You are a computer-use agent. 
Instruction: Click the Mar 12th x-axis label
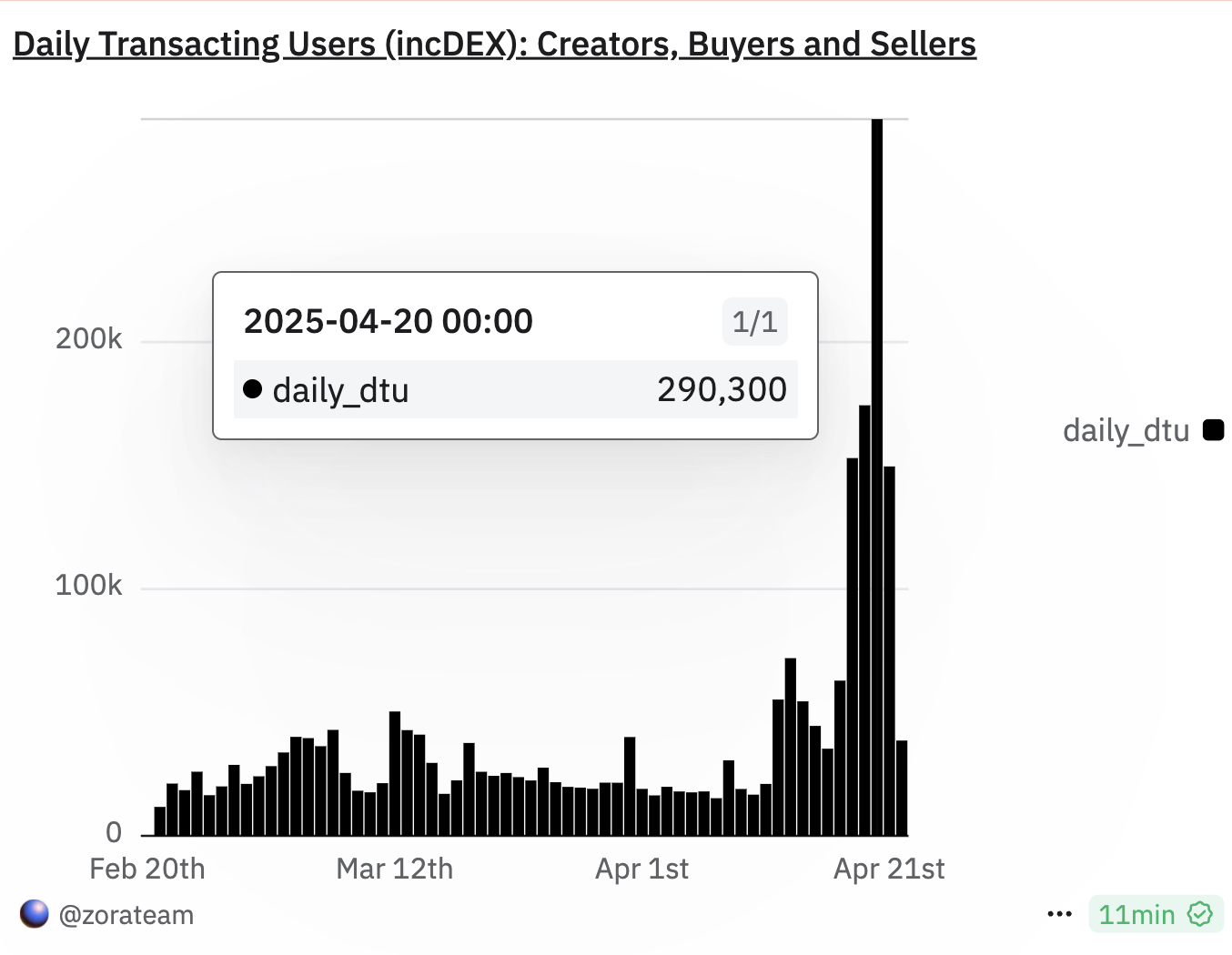click(x=394, y=869)
